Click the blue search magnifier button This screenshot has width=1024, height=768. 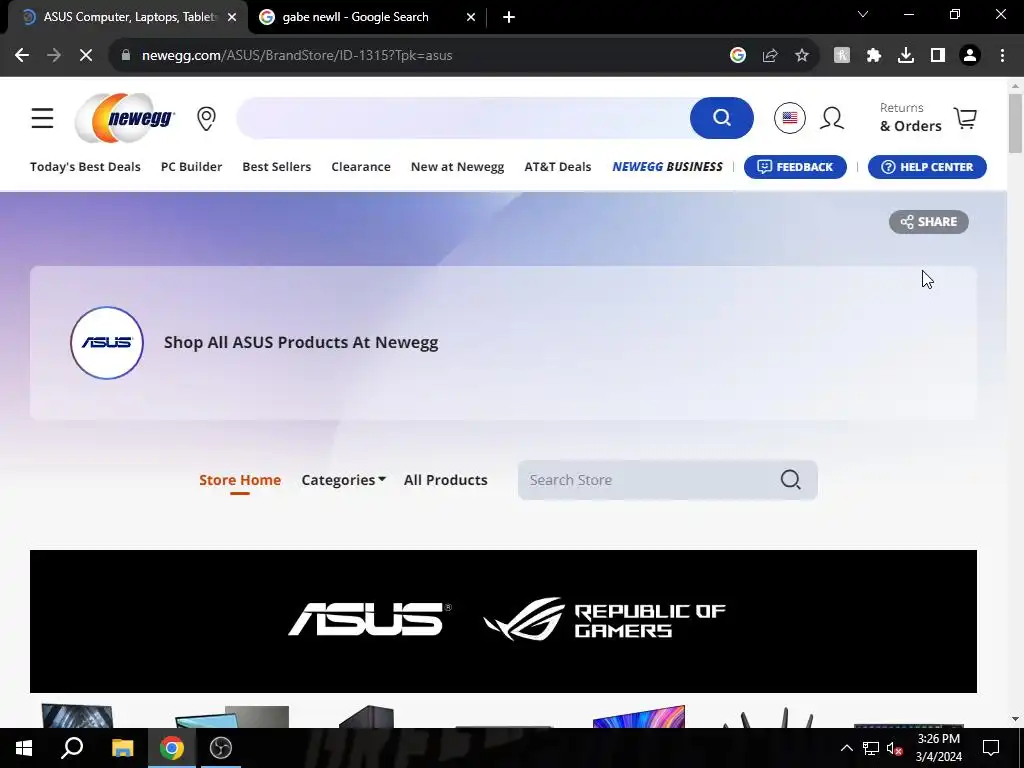[722, 118]
